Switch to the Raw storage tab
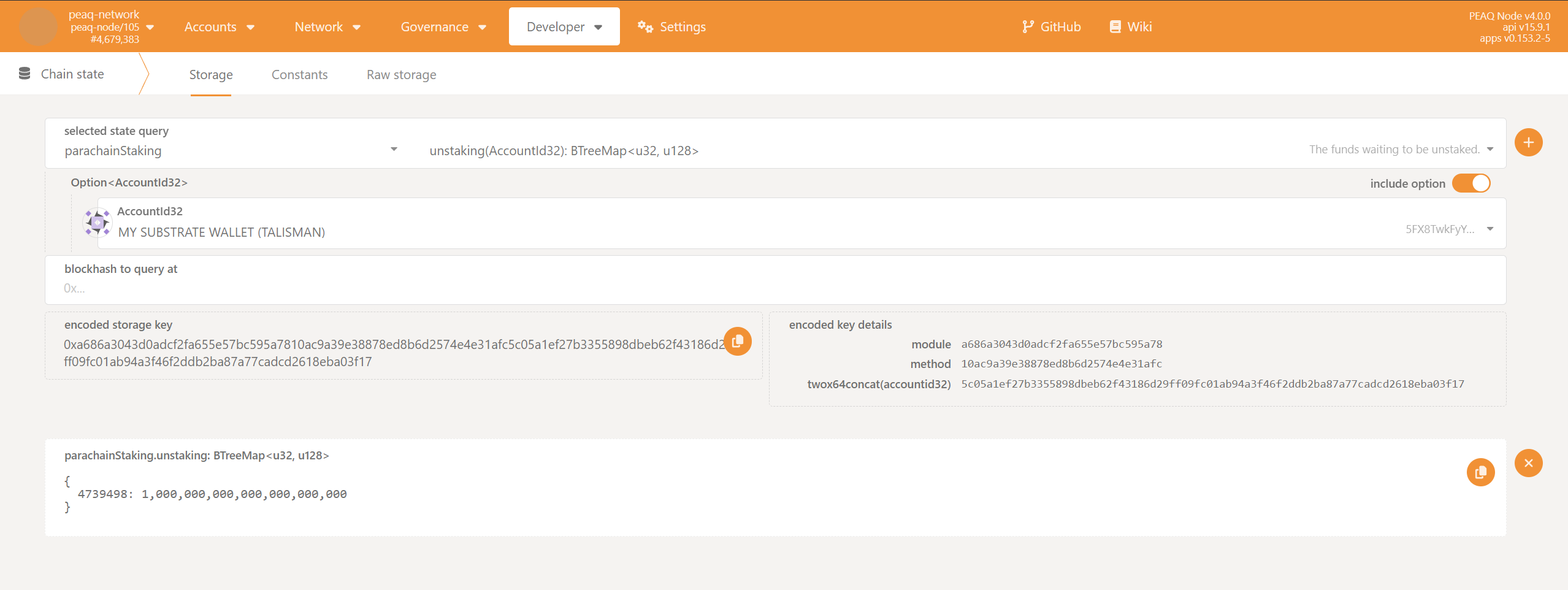Viewport: 1568px width, 590px height. 401,74
